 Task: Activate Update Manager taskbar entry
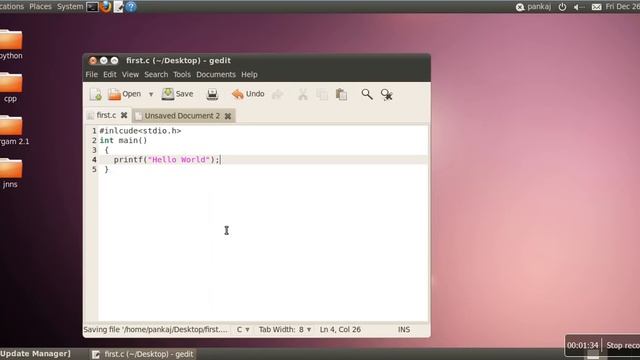35,354
